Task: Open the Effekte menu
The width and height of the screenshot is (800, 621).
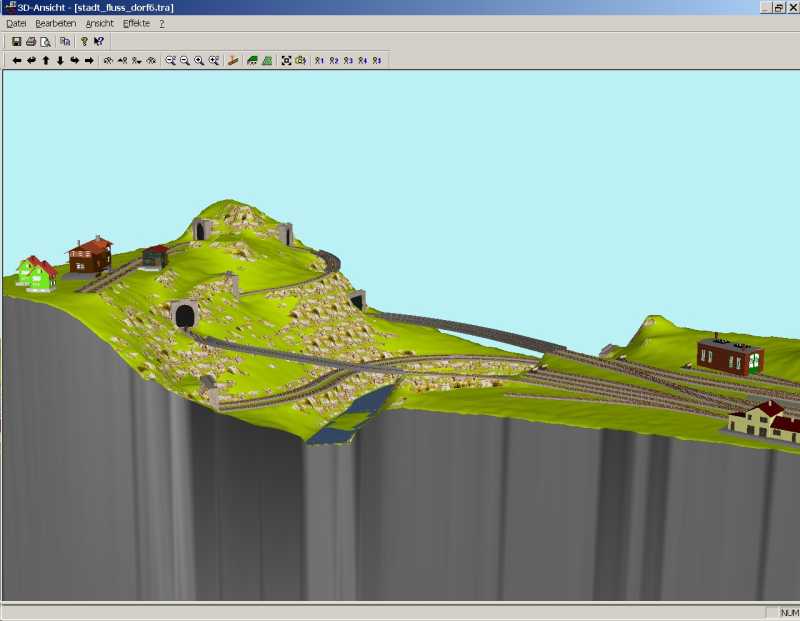Action: (x=136, y=23)
